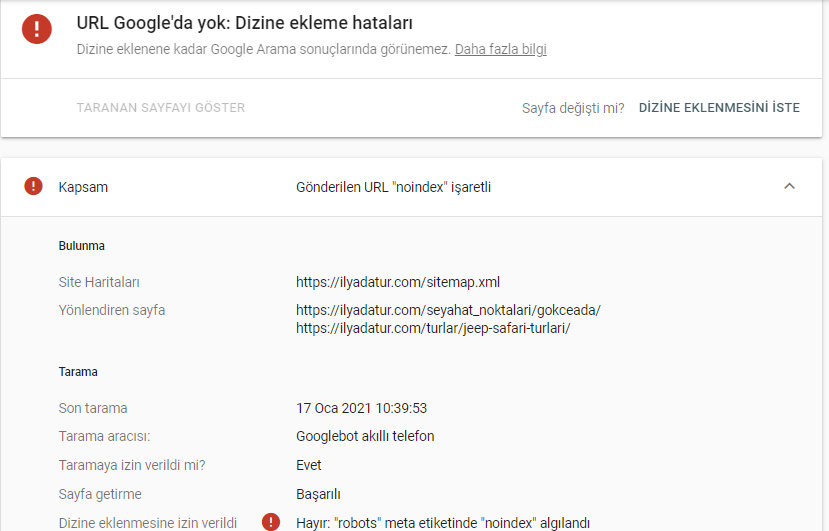Click the Bulunma section heading
The width and height of the screenshot is (829, 531).
pos(81,246)
